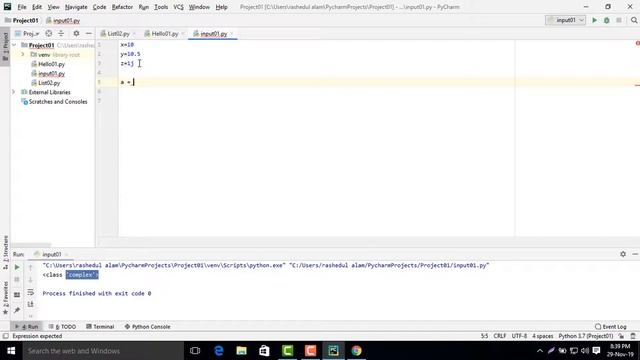The height and width of the screenshot is (360, 640).
Task: Open Chrome from the taskbar
Action: pos(356,351)
